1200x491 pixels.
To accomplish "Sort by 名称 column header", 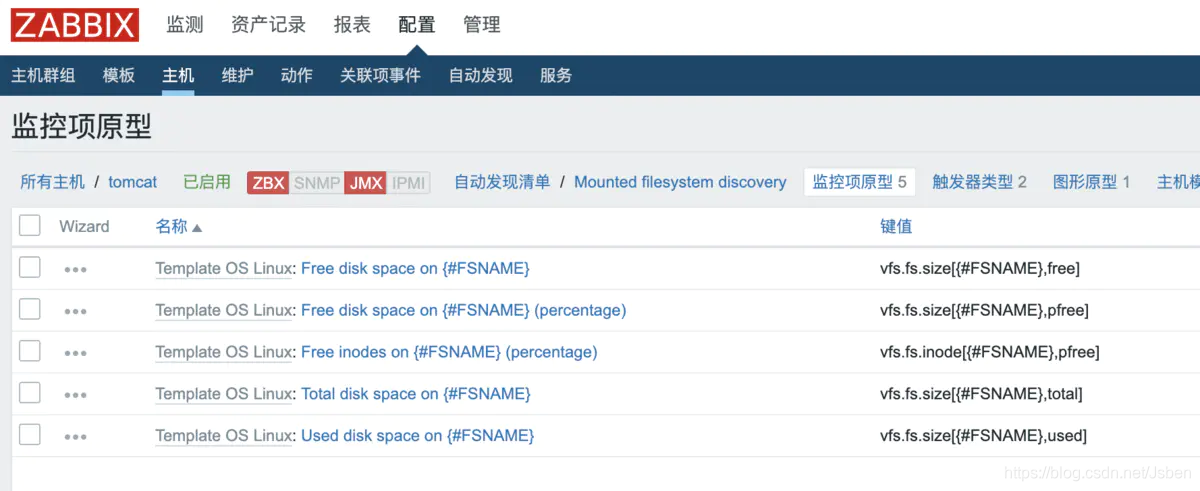I will pos(178,226).
